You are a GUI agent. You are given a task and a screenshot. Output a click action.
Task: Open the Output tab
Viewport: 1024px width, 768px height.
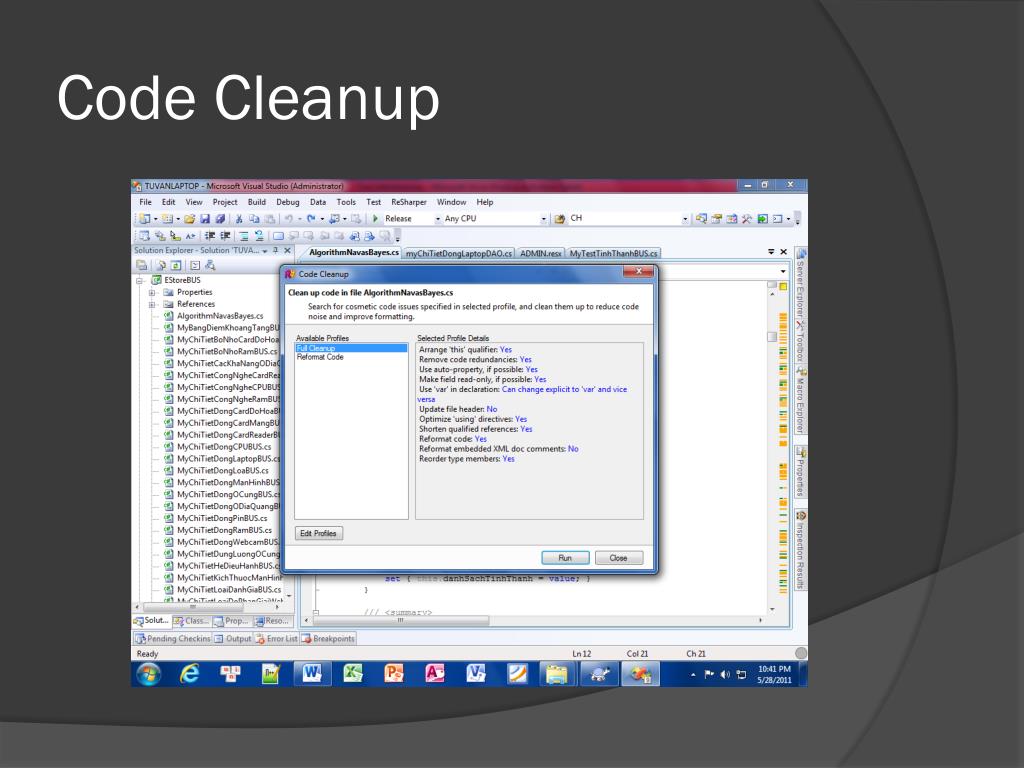[233, 639]
